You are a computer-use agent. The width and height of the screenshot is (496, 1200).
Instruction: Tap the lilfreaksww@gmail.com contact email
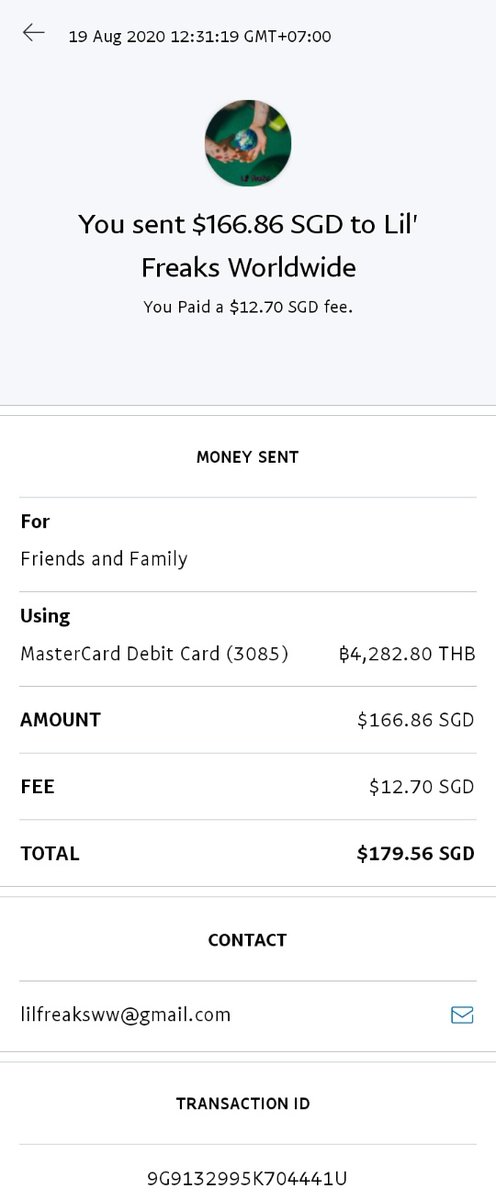pyautogui.click(x=125, y=1015)
